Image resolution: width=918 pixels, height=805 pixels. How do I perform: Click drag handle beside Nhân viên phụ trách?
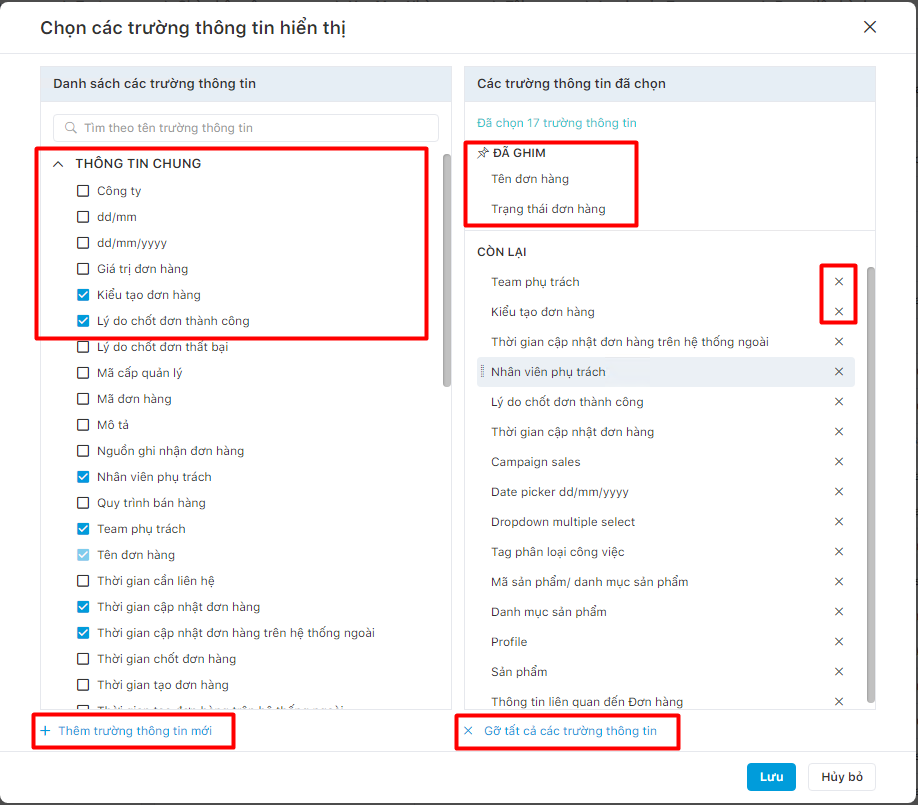[x=482, y=371]
